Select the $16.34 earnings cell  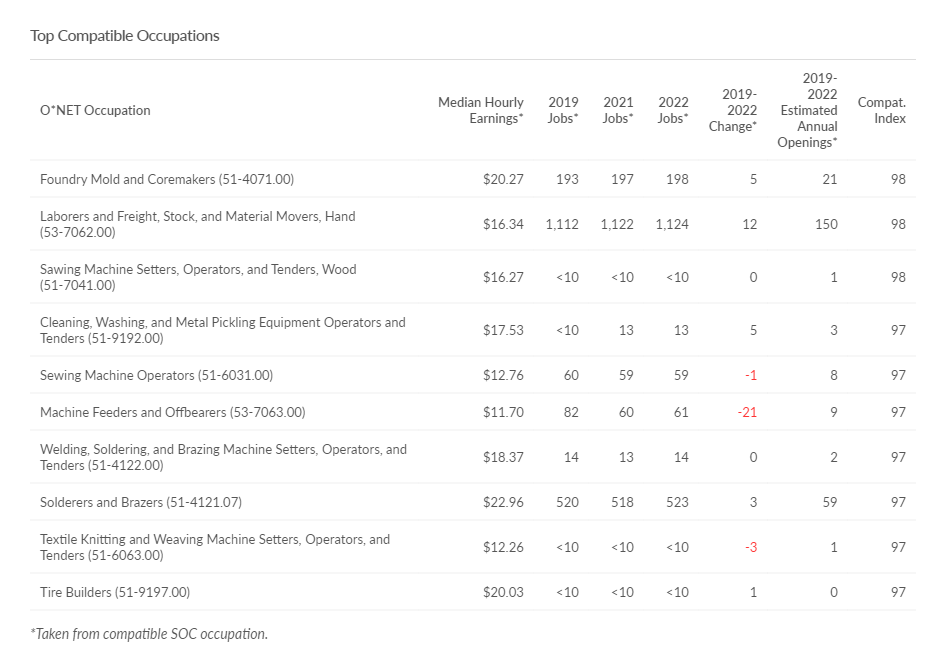[x=503, y=224]
